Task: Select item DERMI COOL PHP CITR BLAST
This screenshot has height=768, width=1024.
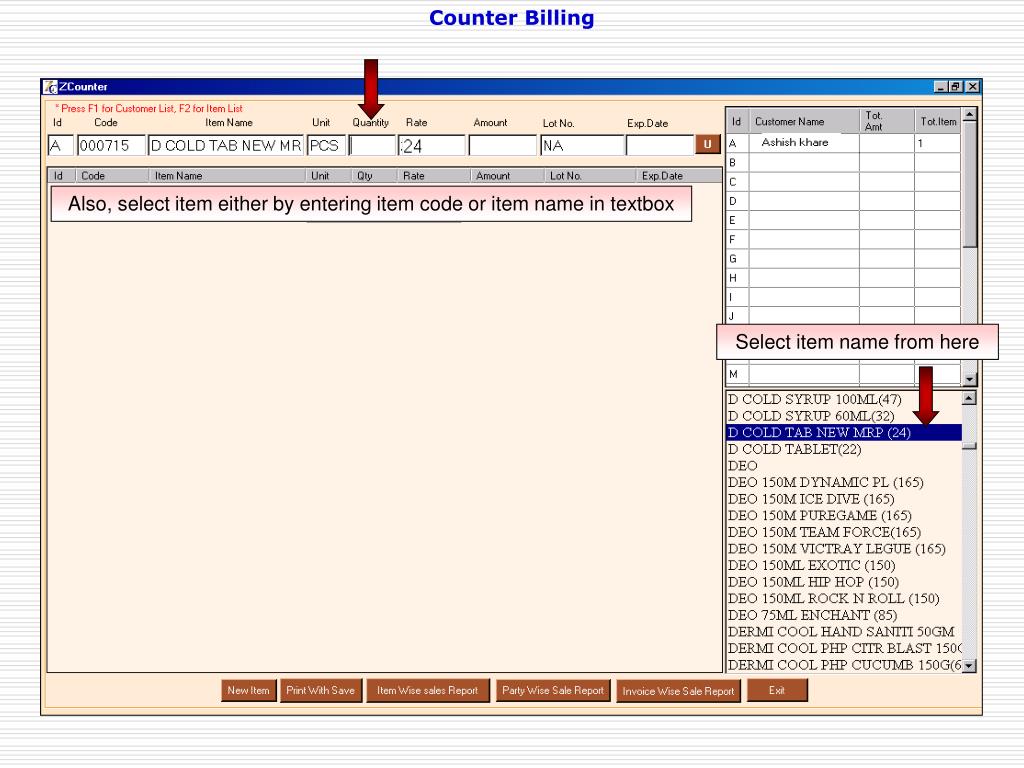Action: pos(844,648)
